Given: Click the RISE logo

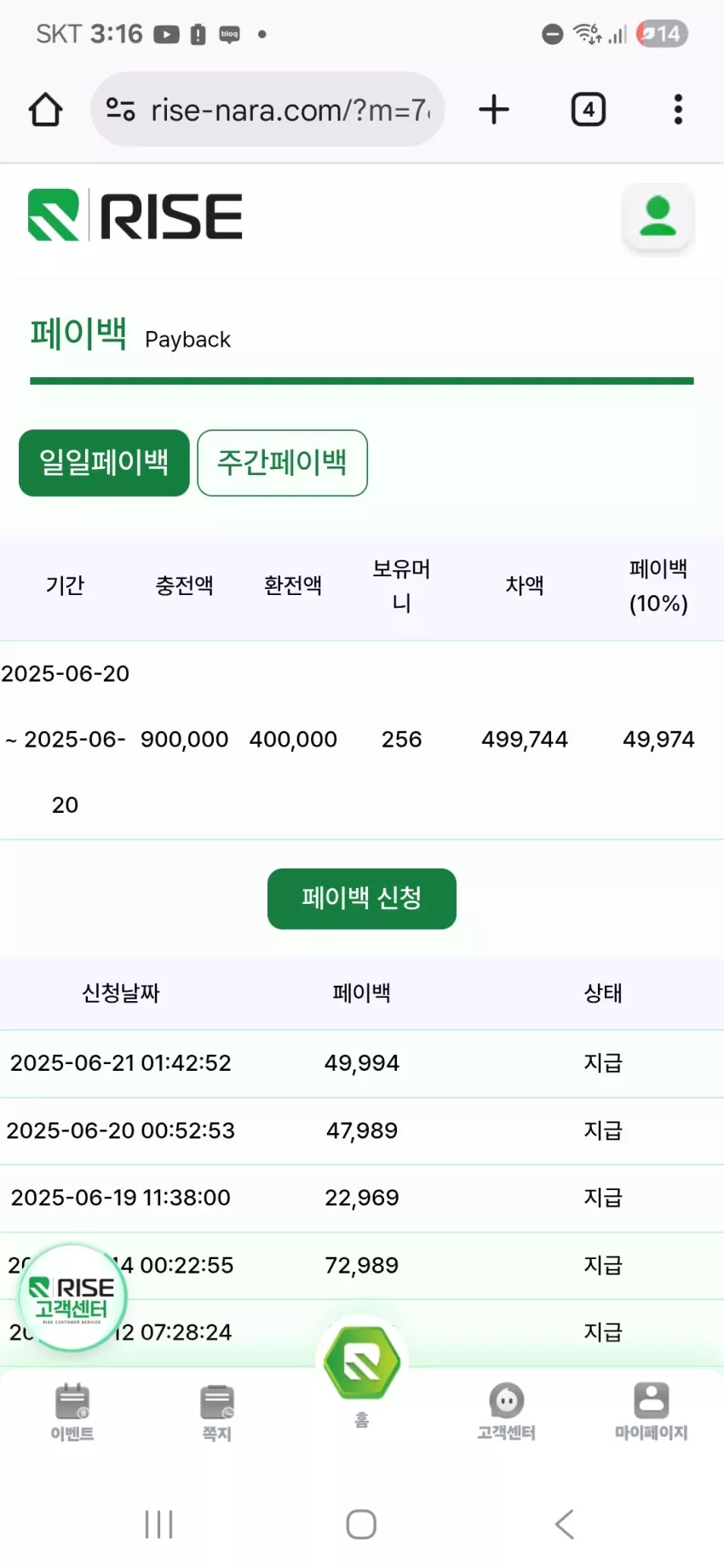Looking at the screenshot, I should tap(135, 215).
